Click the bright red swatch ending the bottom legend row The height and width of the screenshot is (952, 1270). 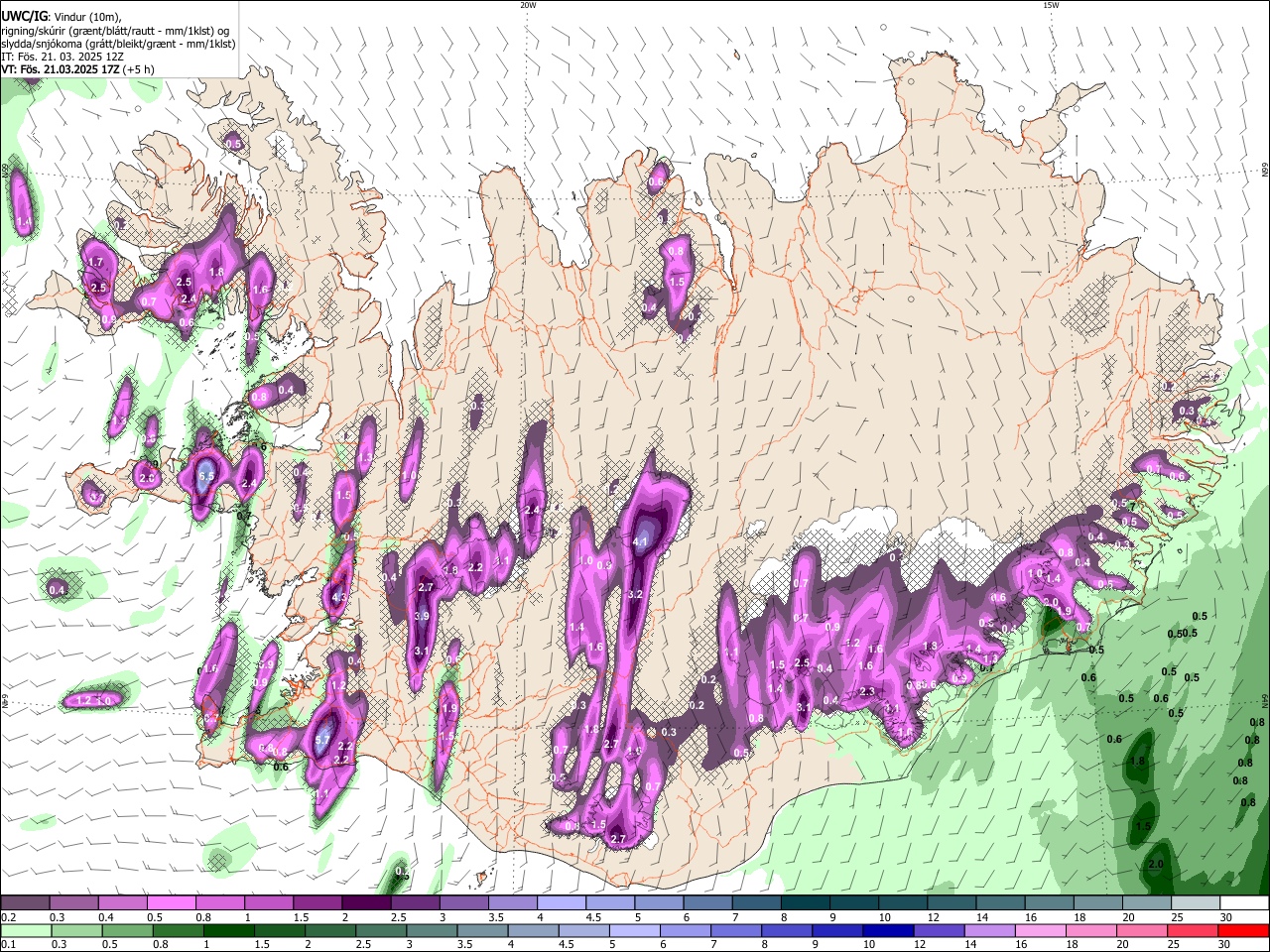click(x=1244, y=931)
